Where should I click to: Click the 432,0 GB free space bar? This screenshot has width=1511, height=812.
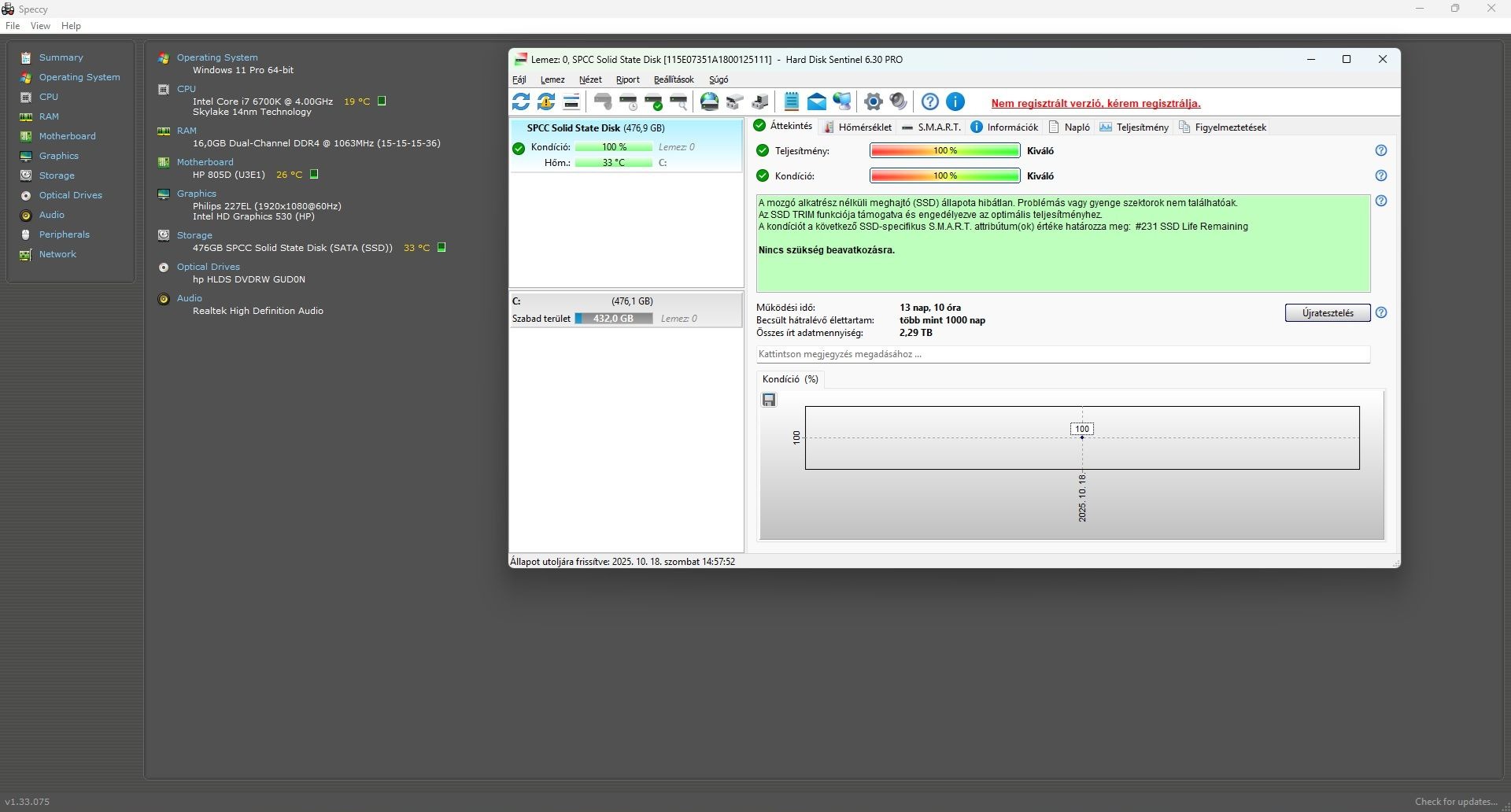point(614,319)
